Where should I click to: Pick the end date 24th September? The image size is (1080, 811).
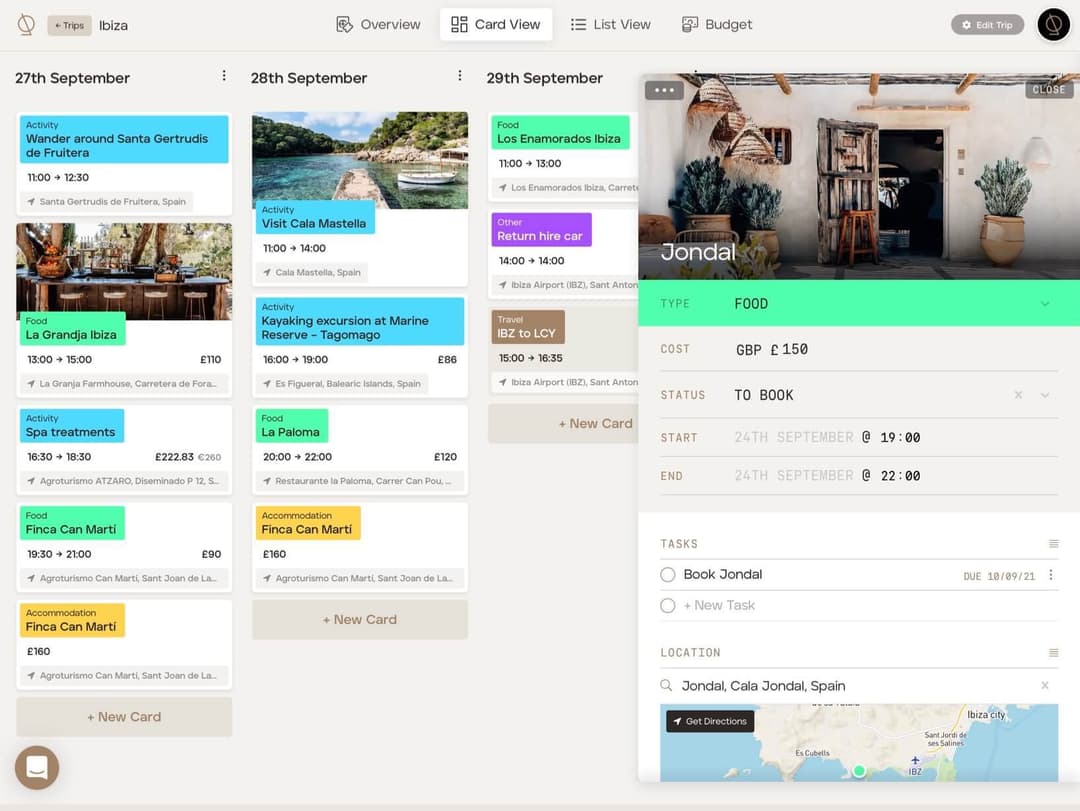(793, 476)
